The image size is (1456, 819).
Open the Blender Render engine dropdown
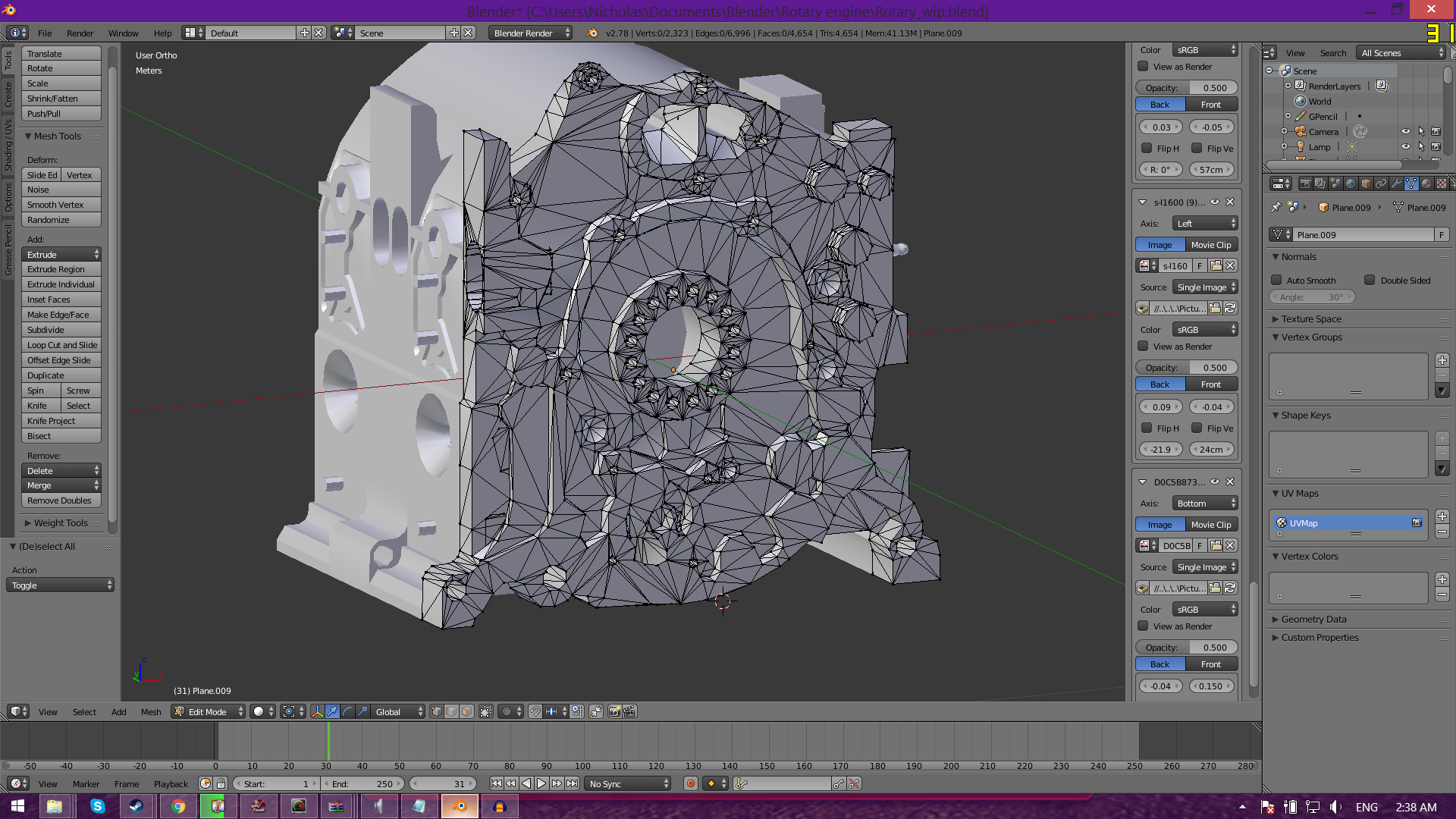[531, 33]
